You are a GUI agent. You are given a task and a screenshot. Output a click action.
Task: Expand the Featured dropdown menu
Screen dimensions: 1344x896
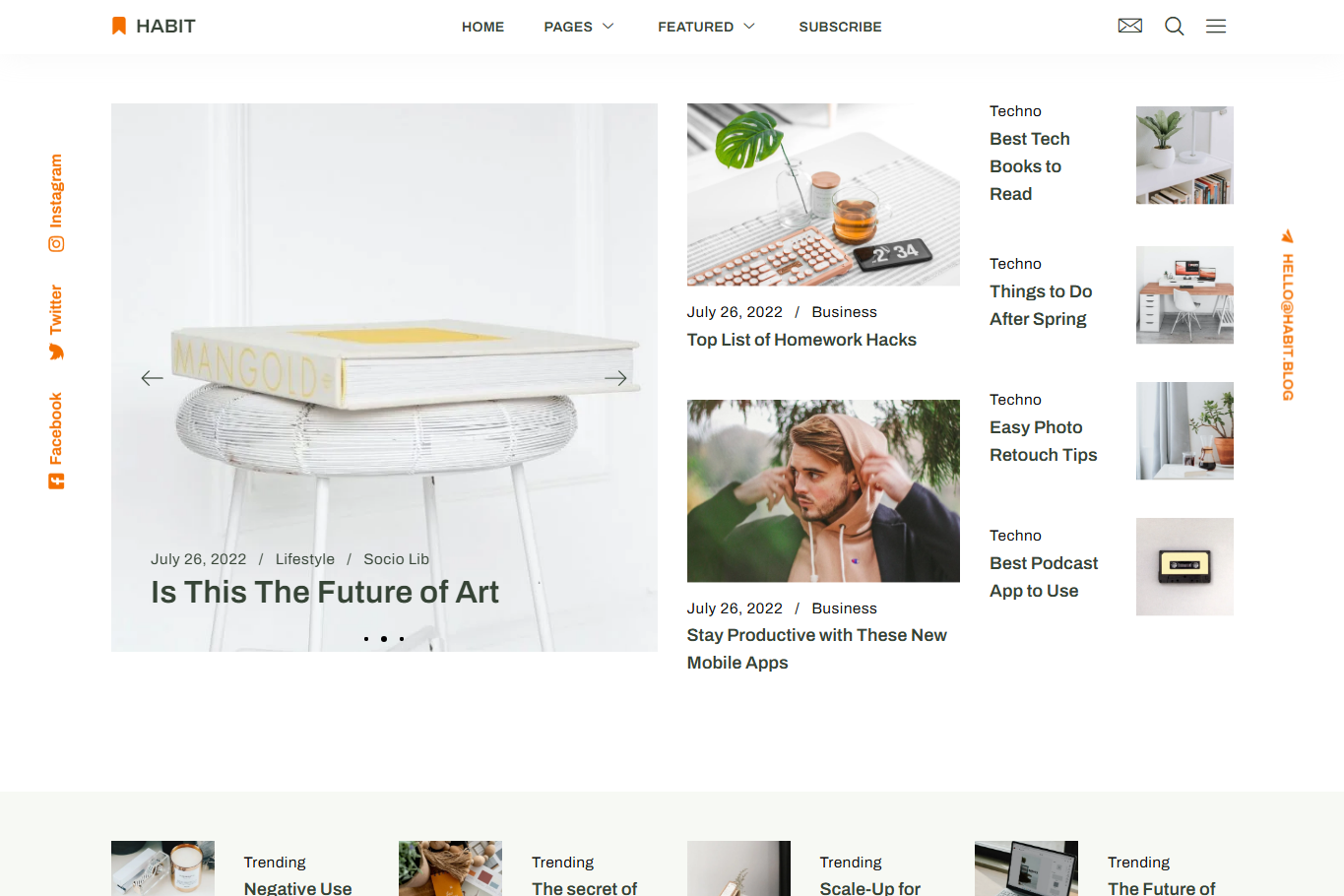coord(707,27)
